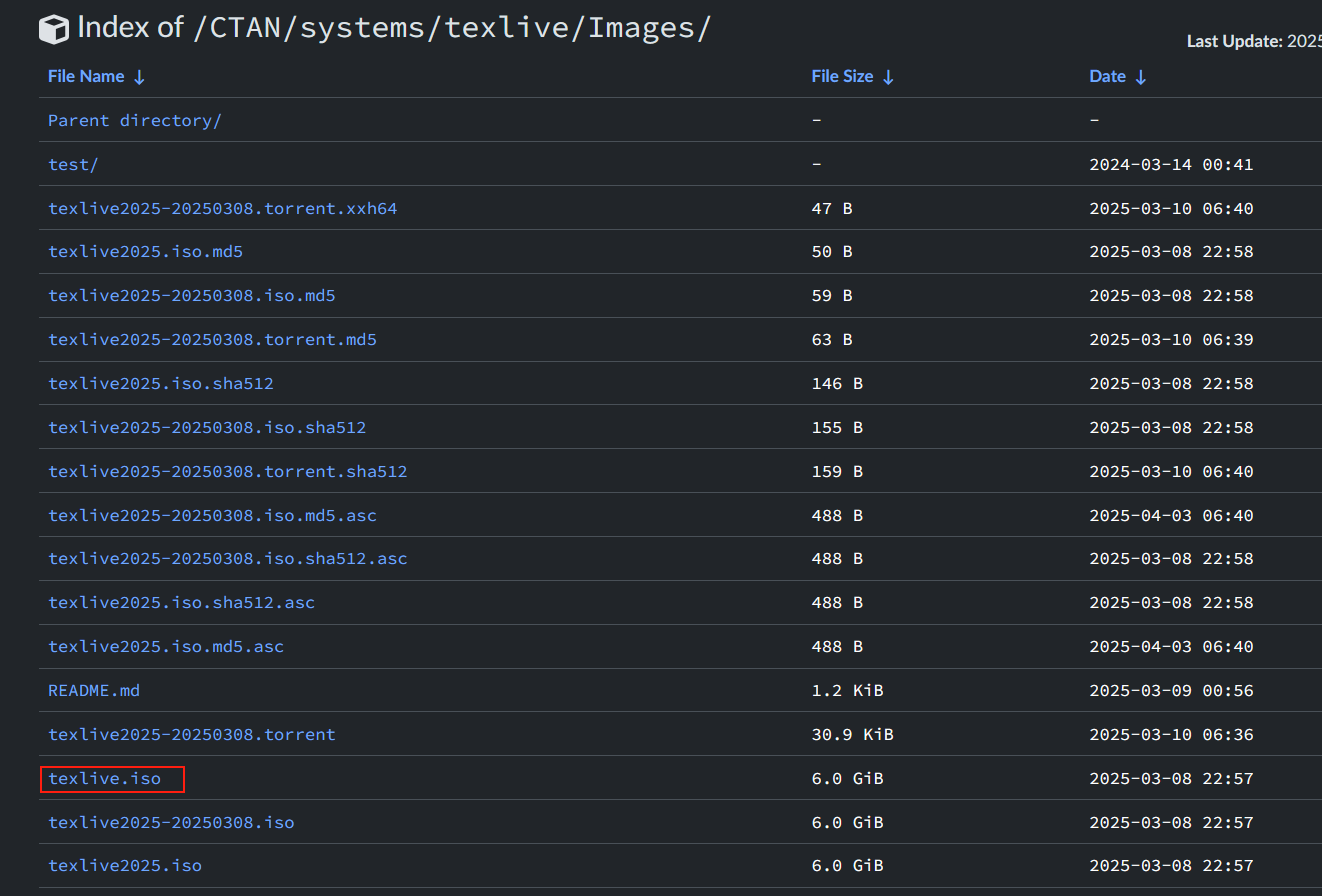Download the texlive2025.iso image
Viewport: 1322px width, 896px height.
point(125,866)
